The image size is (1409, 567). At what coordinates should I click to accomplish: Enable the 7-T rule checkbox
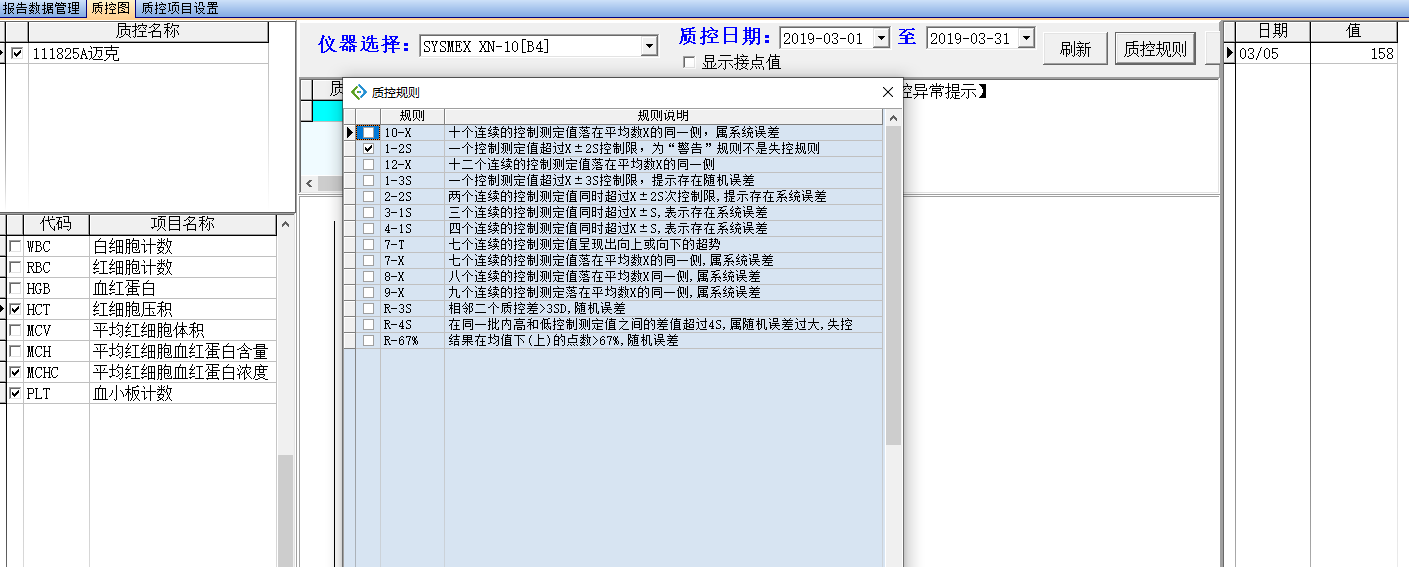pos(369,244)
